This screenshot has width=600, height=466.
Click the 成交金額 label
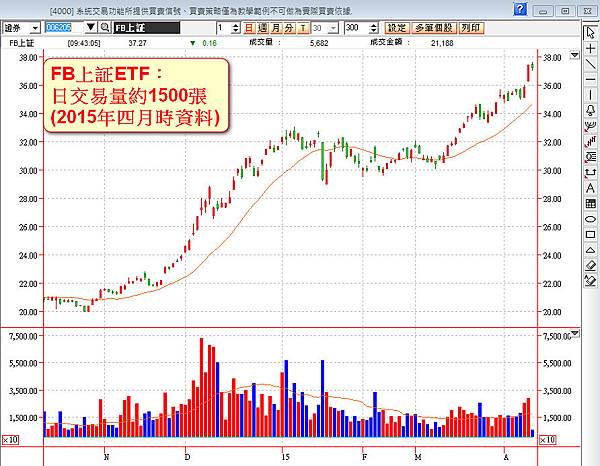(386, 42)
